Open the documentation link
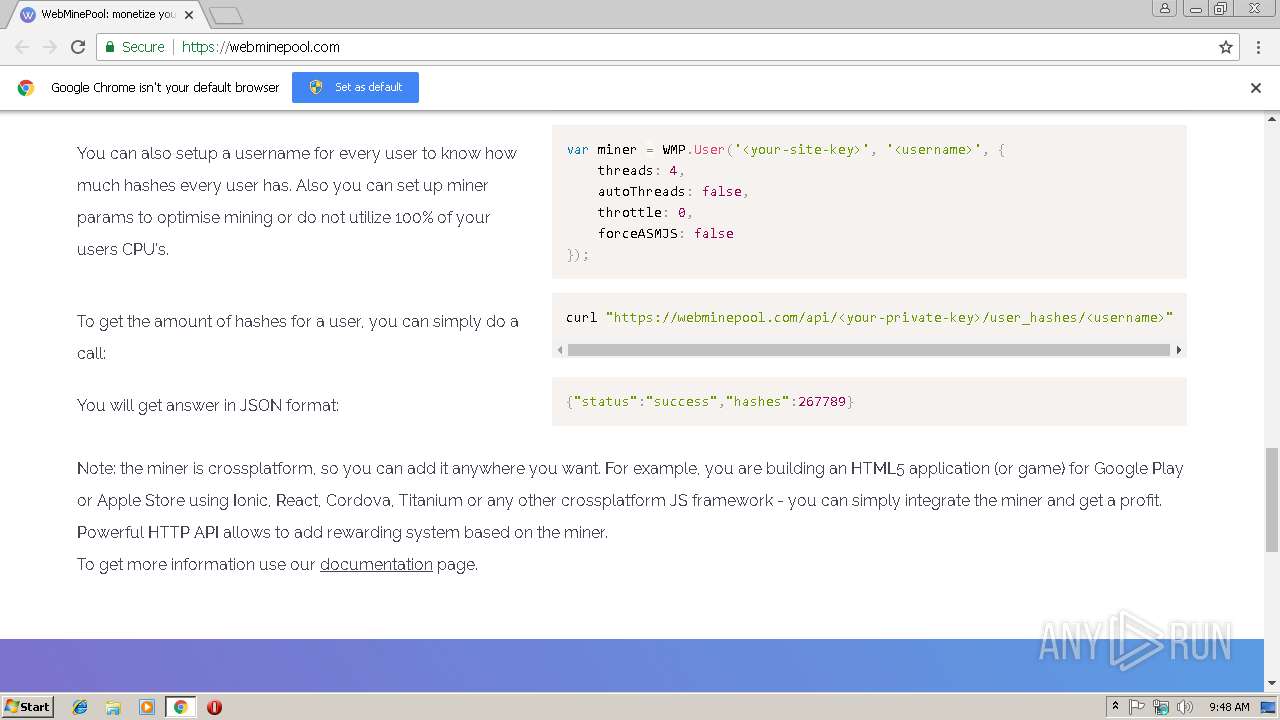Viewport: 1280px width, 720px height. [376, 564]
